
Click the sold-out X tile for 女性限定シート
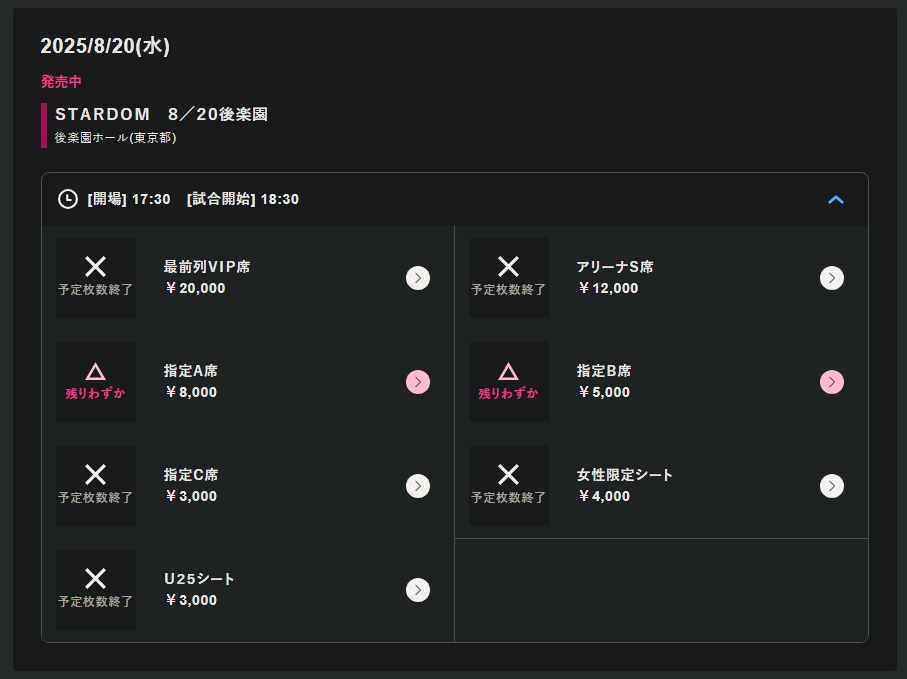pyautogui.click(x=509, y=486)
